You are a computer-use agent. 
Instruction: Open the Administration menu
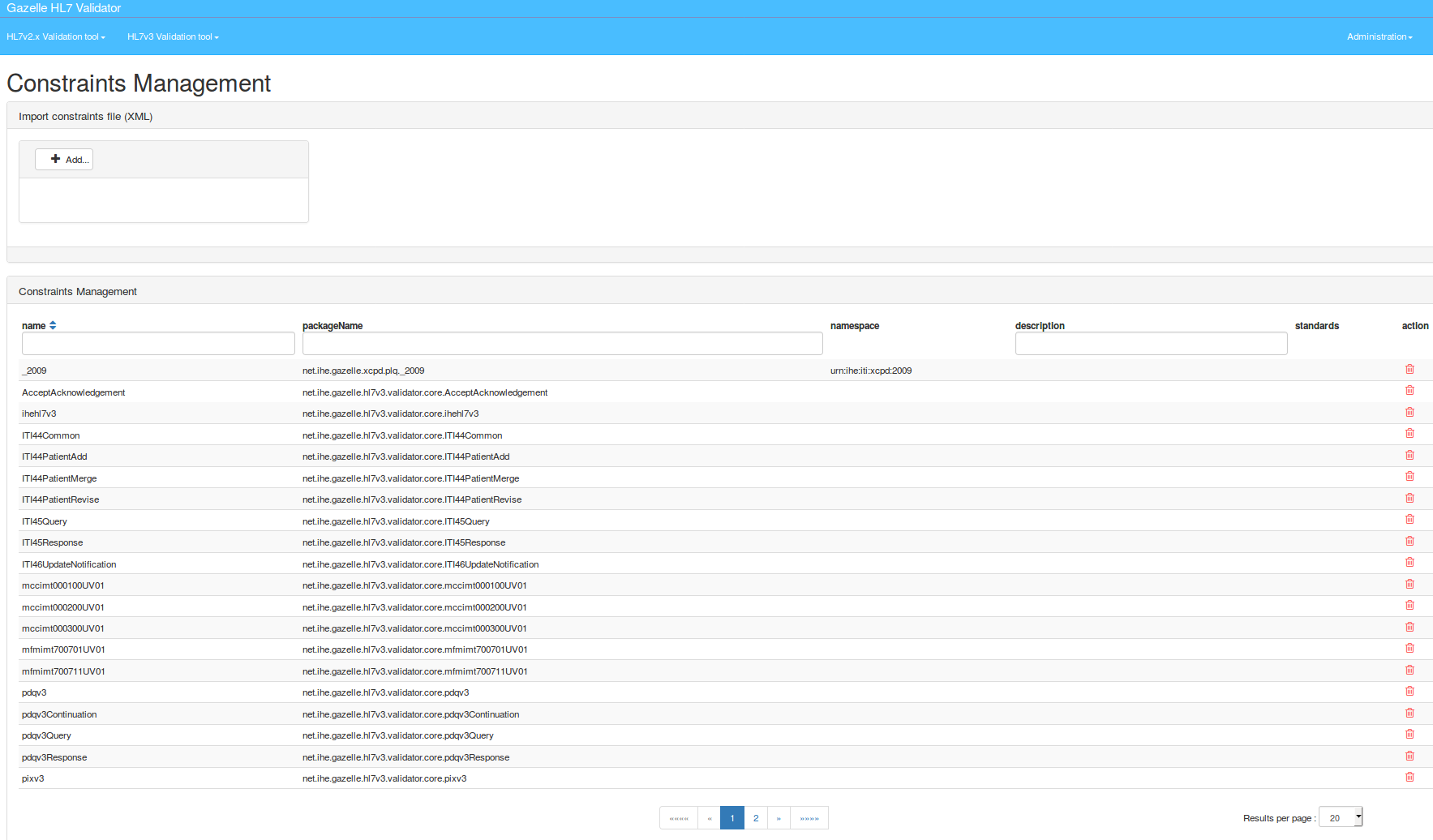(x=1379, y=36)
